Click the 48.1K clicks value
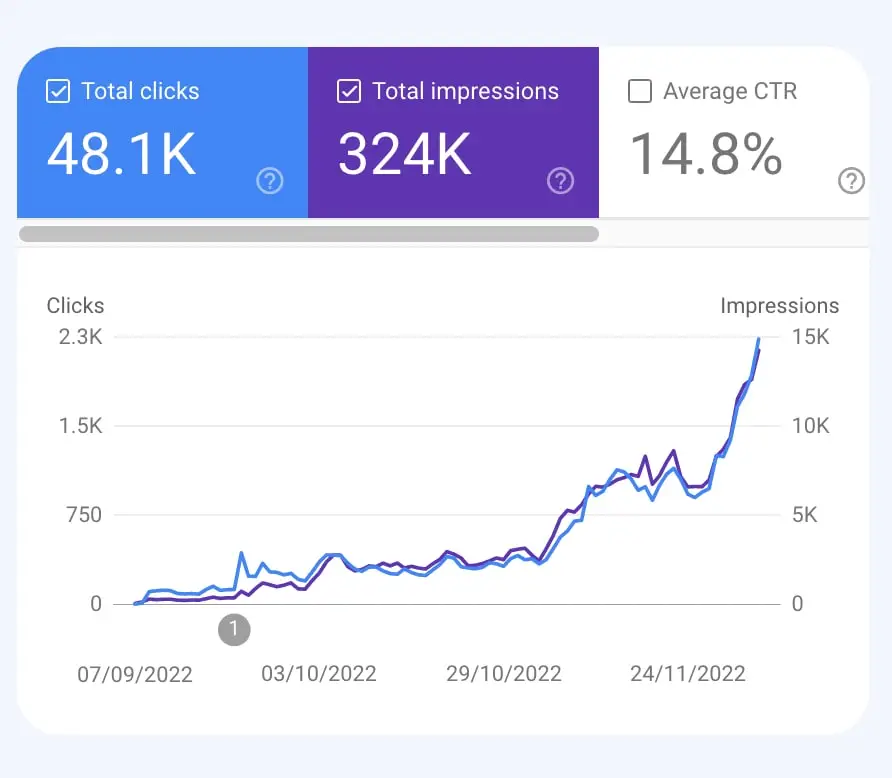This screenshot has height=778, width=892. pos(121,156)
